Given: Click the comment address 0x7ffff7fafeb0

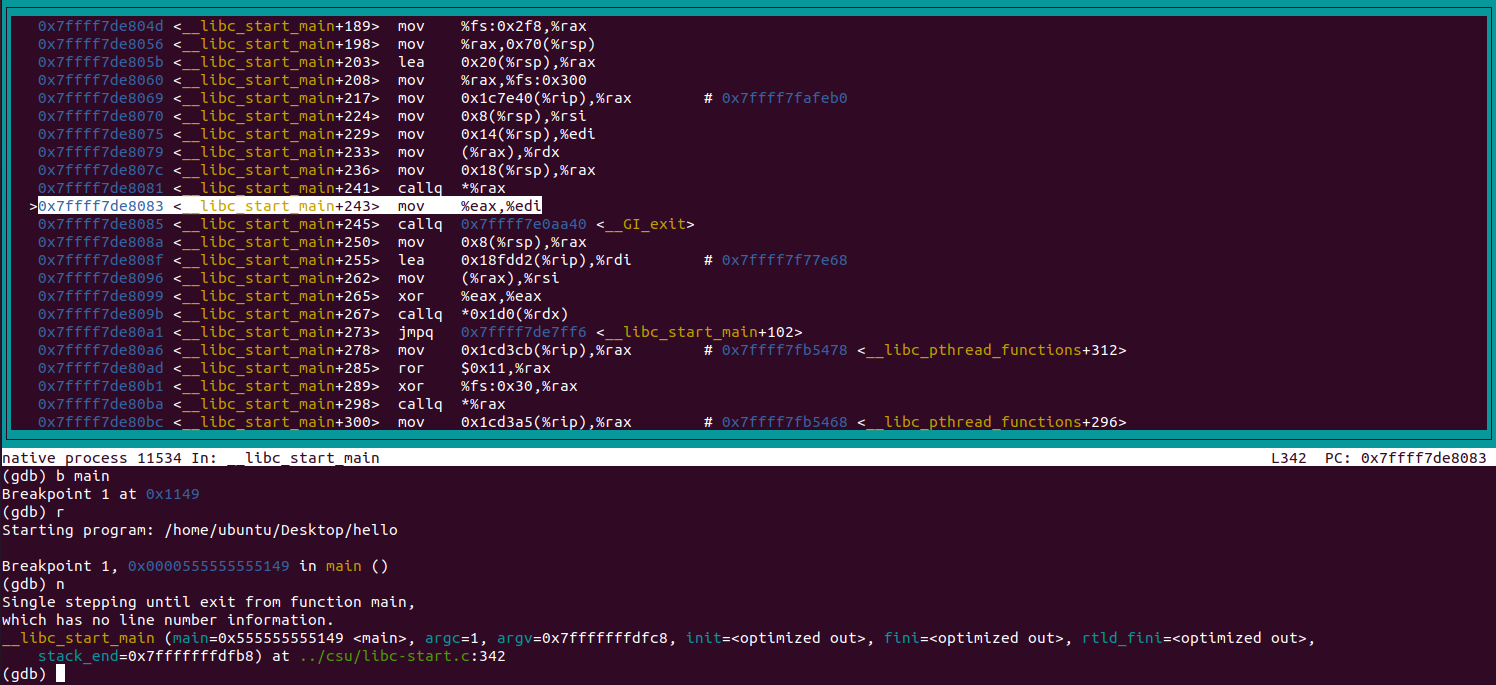Looking at the screenshot, I should (784, 98).
